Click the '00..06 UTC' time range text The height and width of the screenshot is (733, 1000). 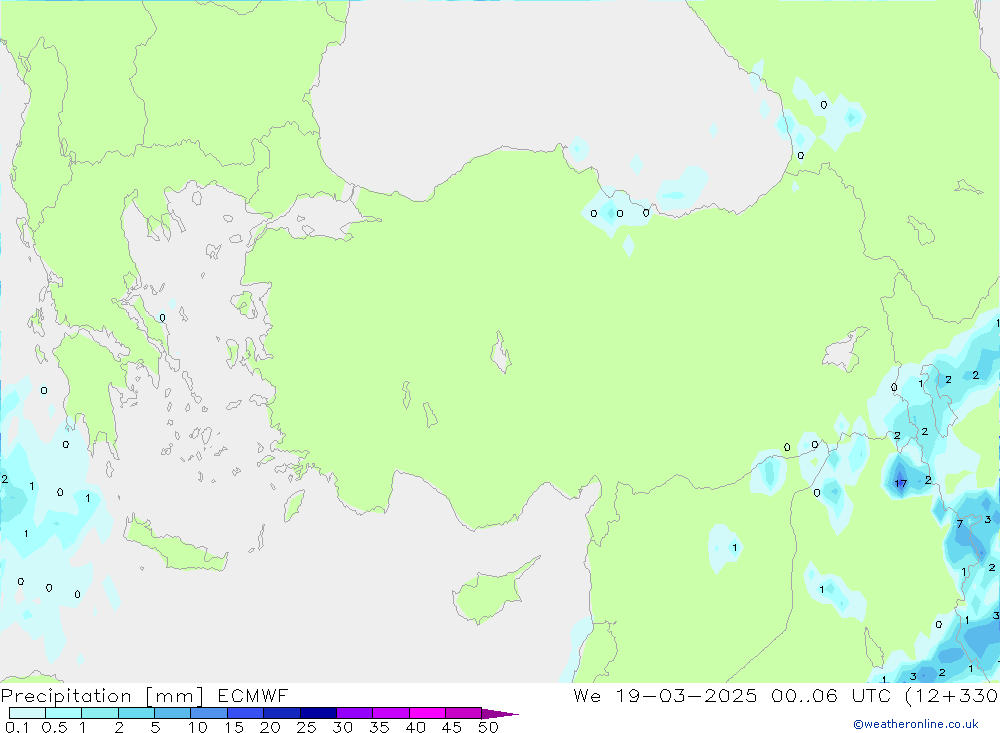point(830,695)
